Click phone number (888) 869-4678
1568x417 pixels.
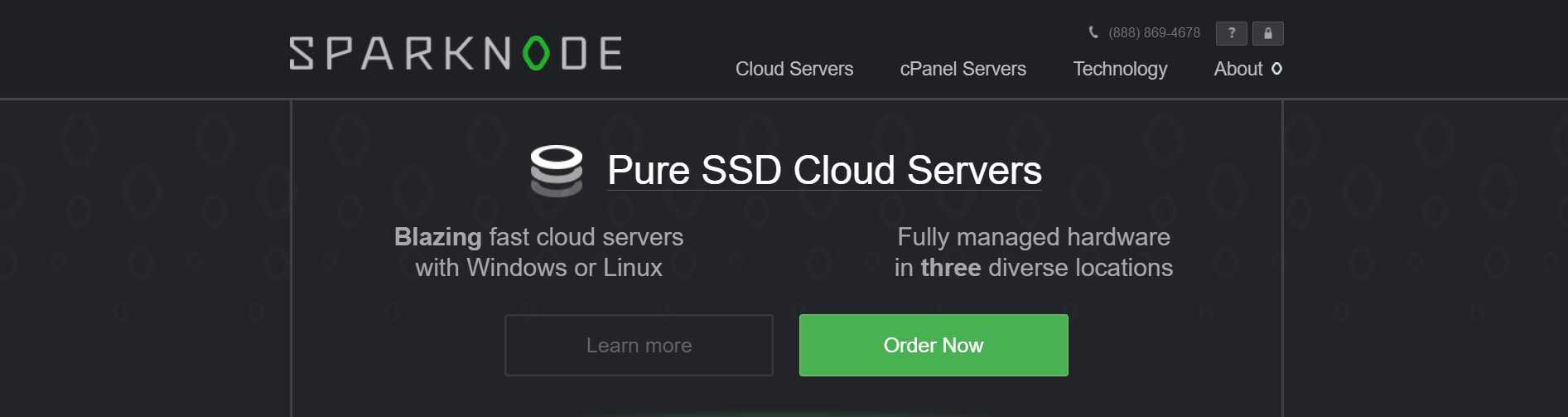coord(1154,33)
